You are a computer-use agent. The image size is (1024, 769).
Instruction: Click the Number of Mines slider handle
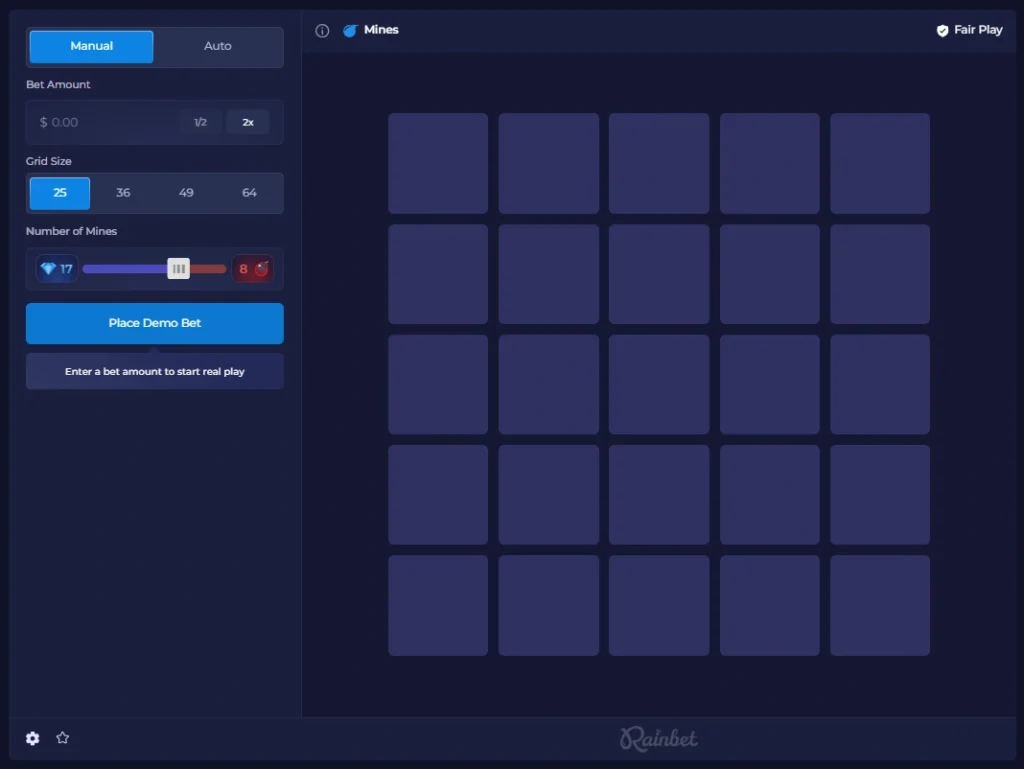(178, 269)
